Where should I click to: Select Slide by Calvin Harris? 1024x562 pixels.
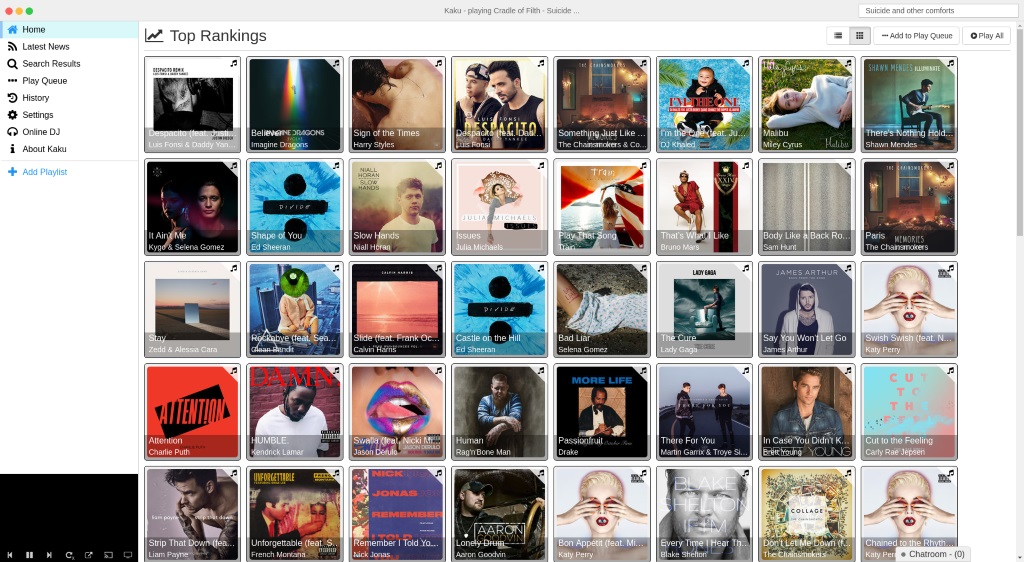[397, 309]
